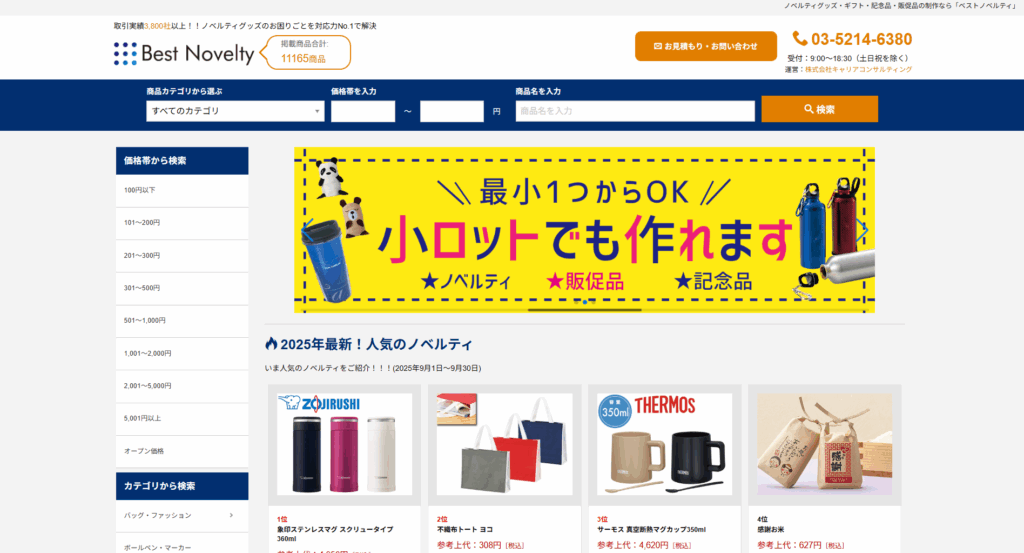Screen dimensions: 1024x553
Task: Open the 株式会社キャリアコンサルティング link
Action: click(858, 69)
